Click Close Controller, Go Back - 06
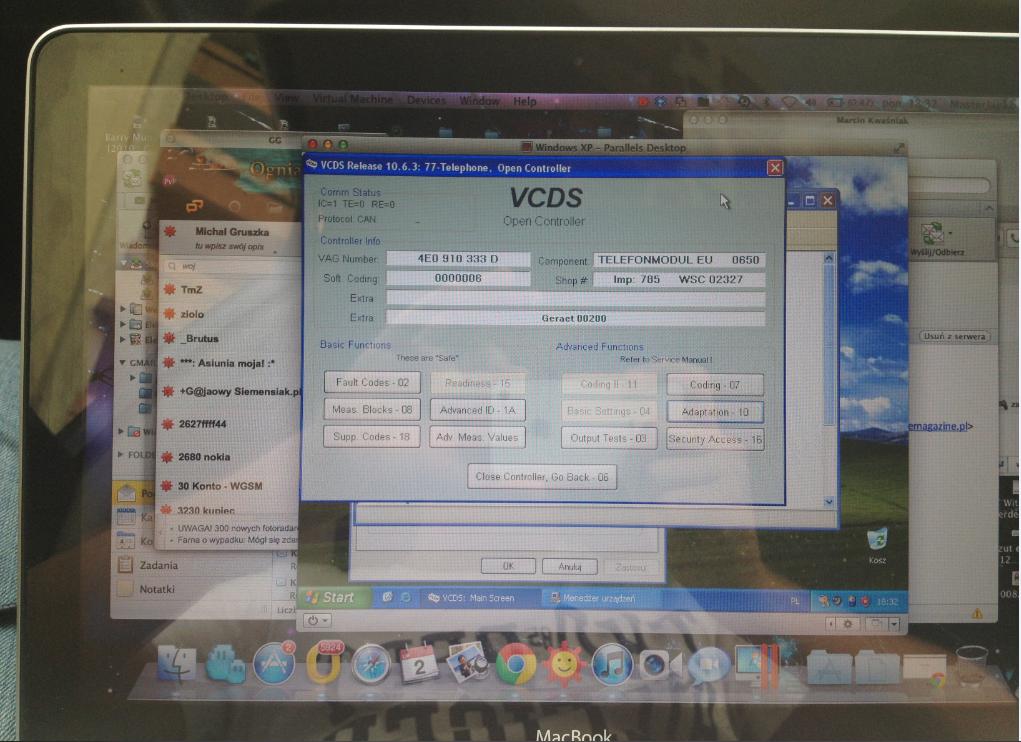This screenshot has width=1021, height=742. [x=542, y=476]
